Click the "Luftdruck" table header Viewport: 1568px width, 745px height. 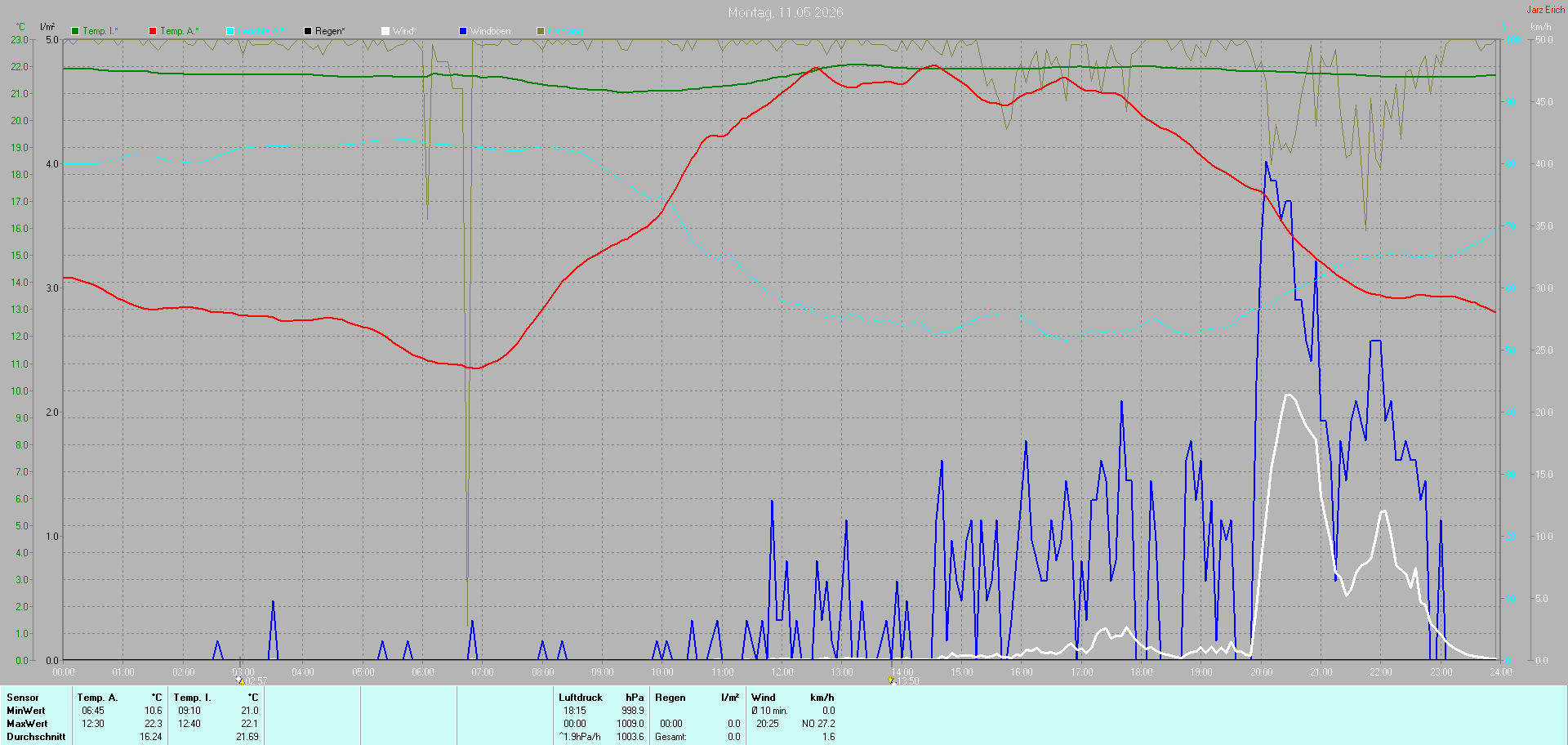tap(581, 698)
